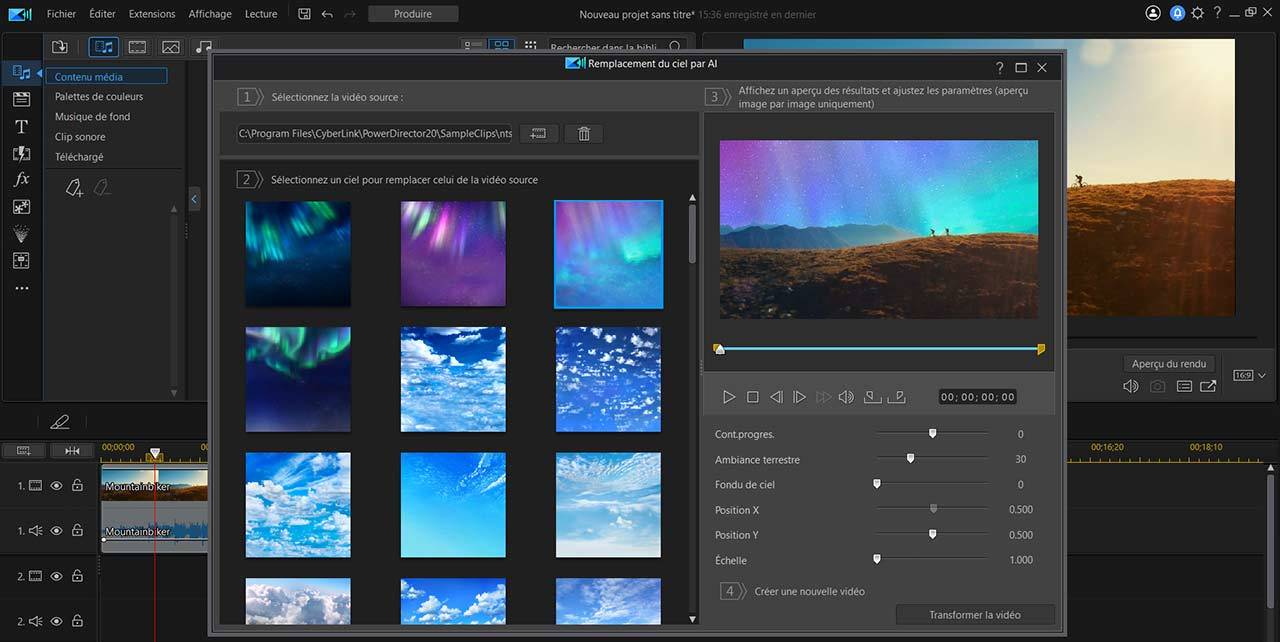Click the Produire button
This screenshot has height=642, width=1280.
tap(413, 14)
